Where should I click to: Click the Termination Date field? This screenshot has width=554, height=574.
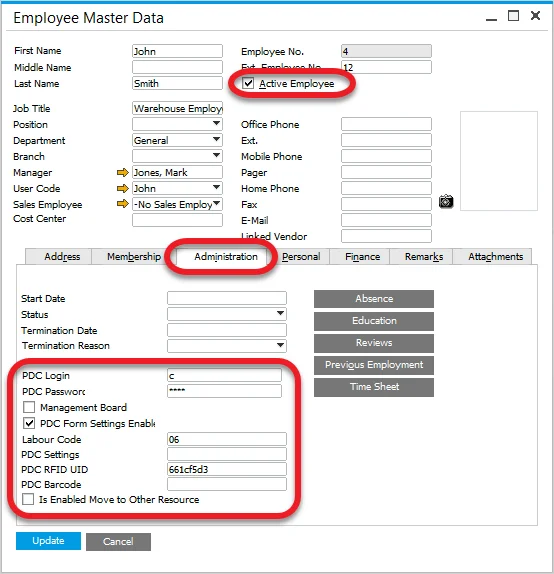point(227,330)
